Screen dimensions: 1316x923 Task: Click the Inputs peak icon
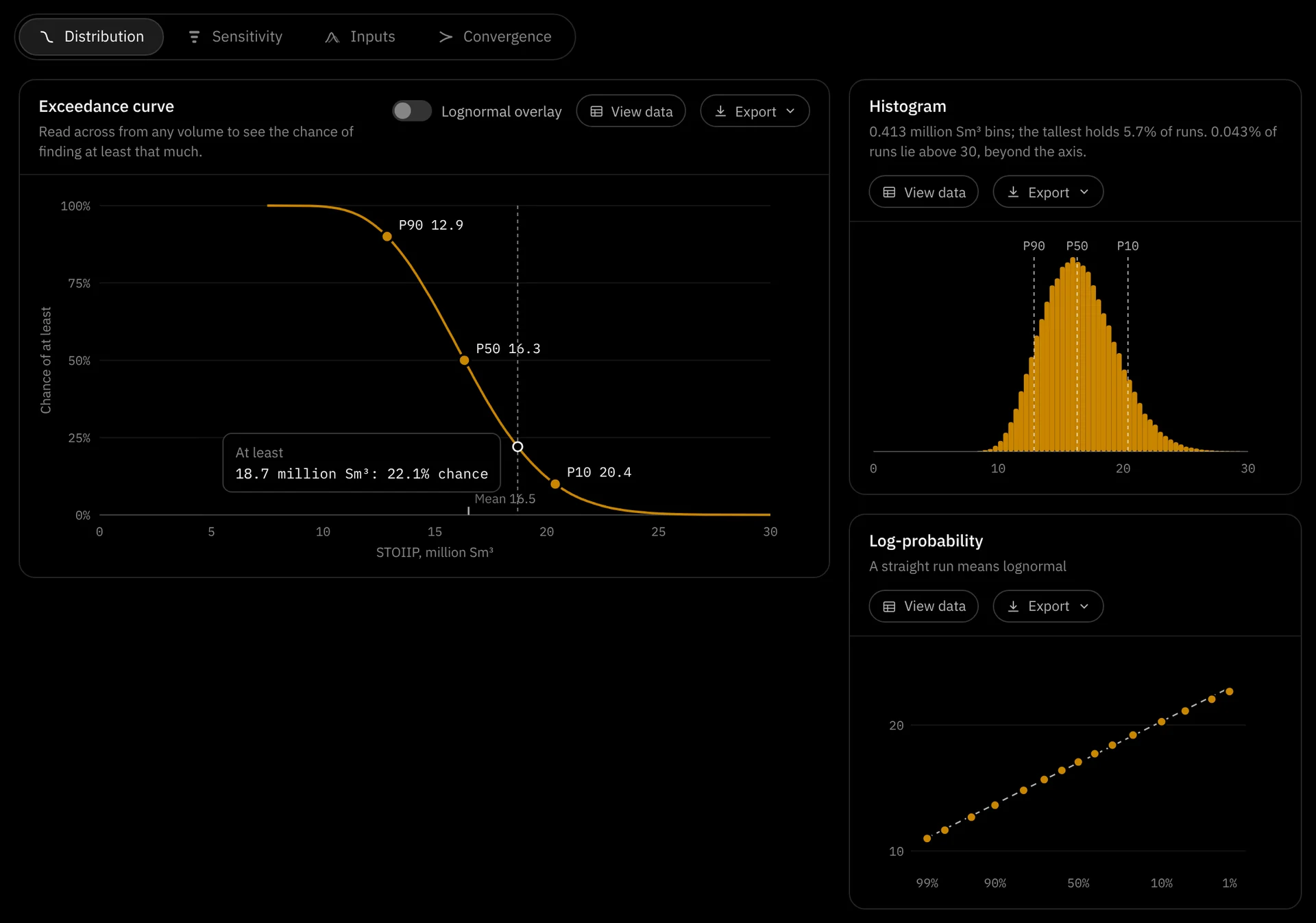coord(332,37)
